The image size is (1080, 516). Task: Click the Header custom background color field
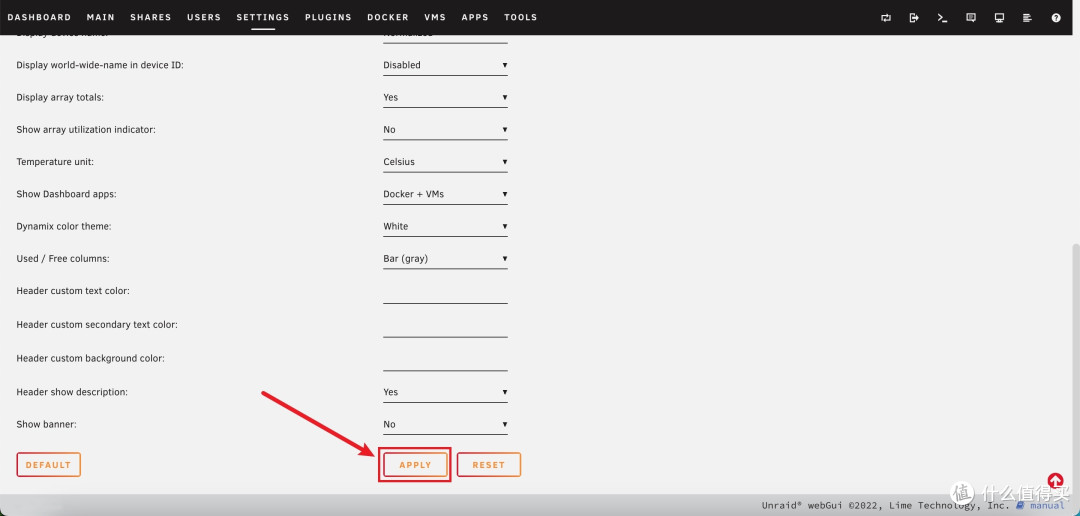pos(445,360)
